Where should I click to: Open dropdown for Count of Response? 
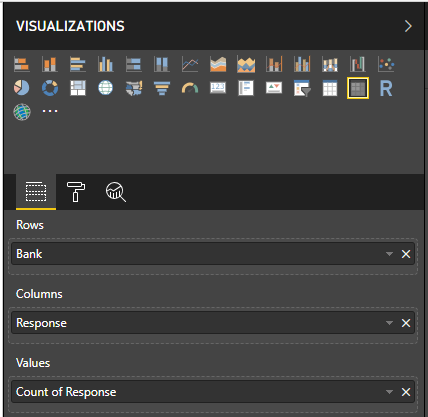point(389,392)
